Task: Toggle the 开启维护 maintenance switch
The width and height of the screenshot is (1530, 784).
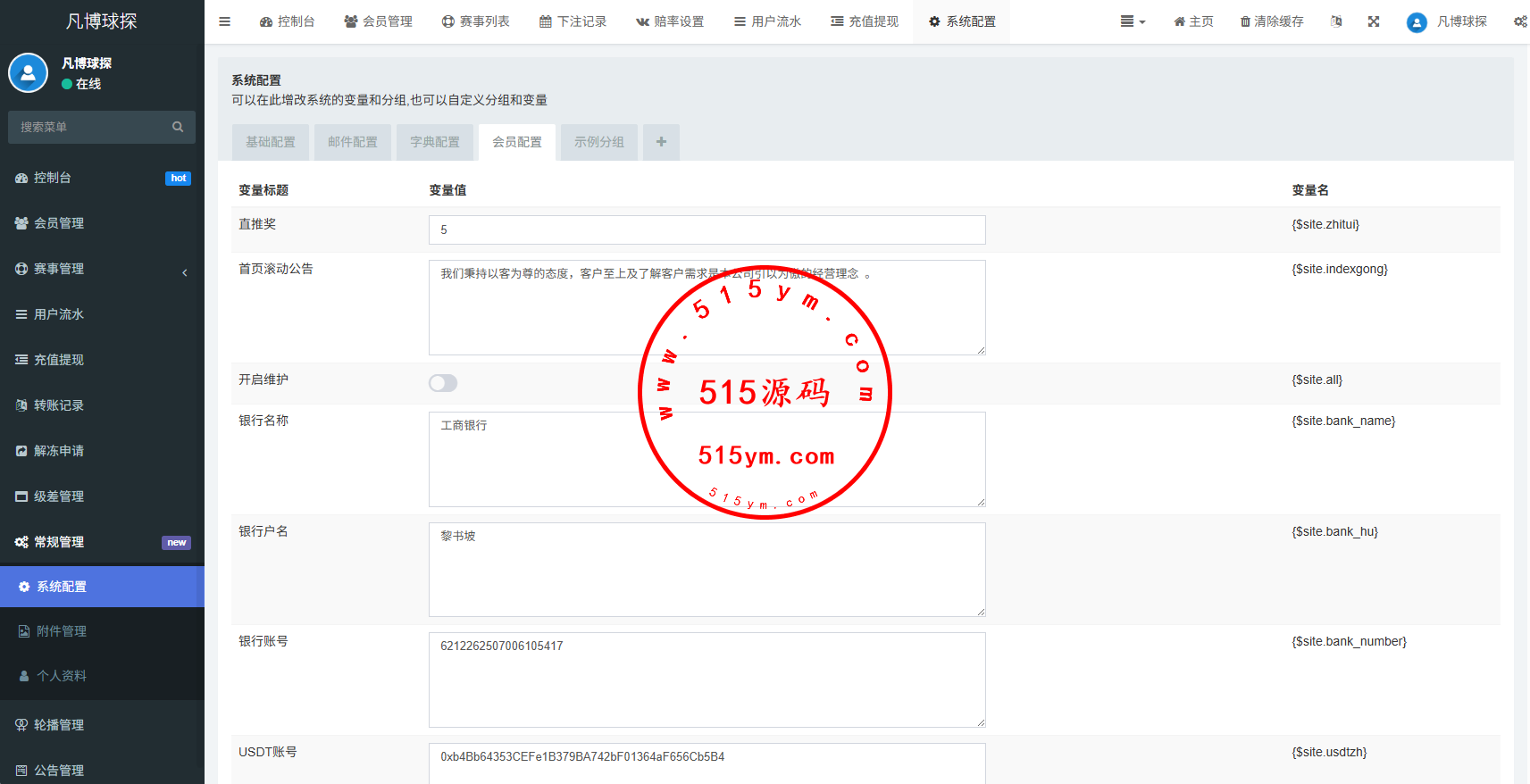Action: tap(443, 383)
